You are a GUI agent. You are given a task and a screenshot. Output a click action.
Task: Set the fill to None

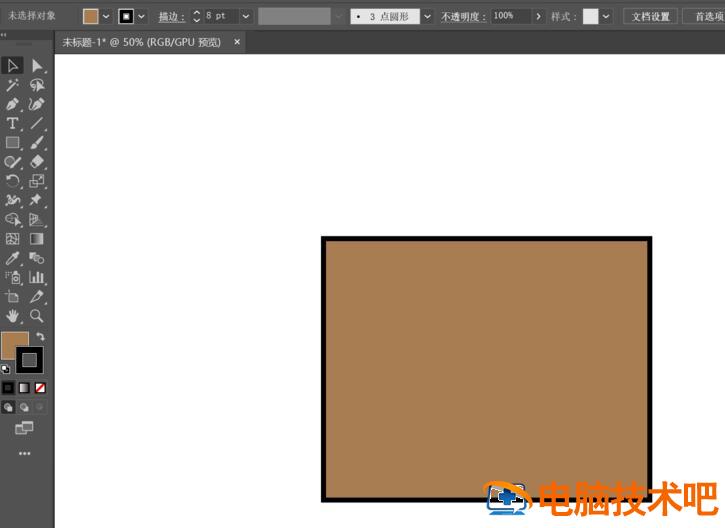[40, 387]
